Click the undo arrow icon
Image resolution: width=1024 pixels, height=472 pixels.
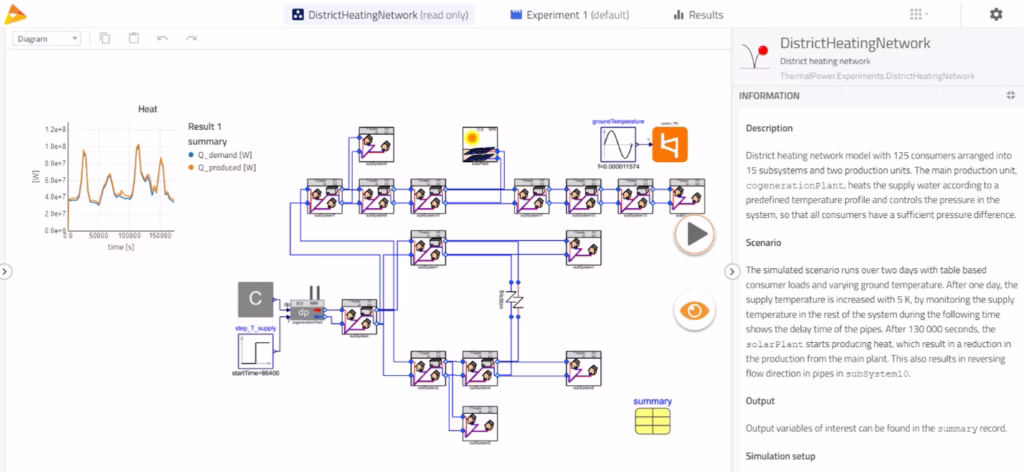163,39
